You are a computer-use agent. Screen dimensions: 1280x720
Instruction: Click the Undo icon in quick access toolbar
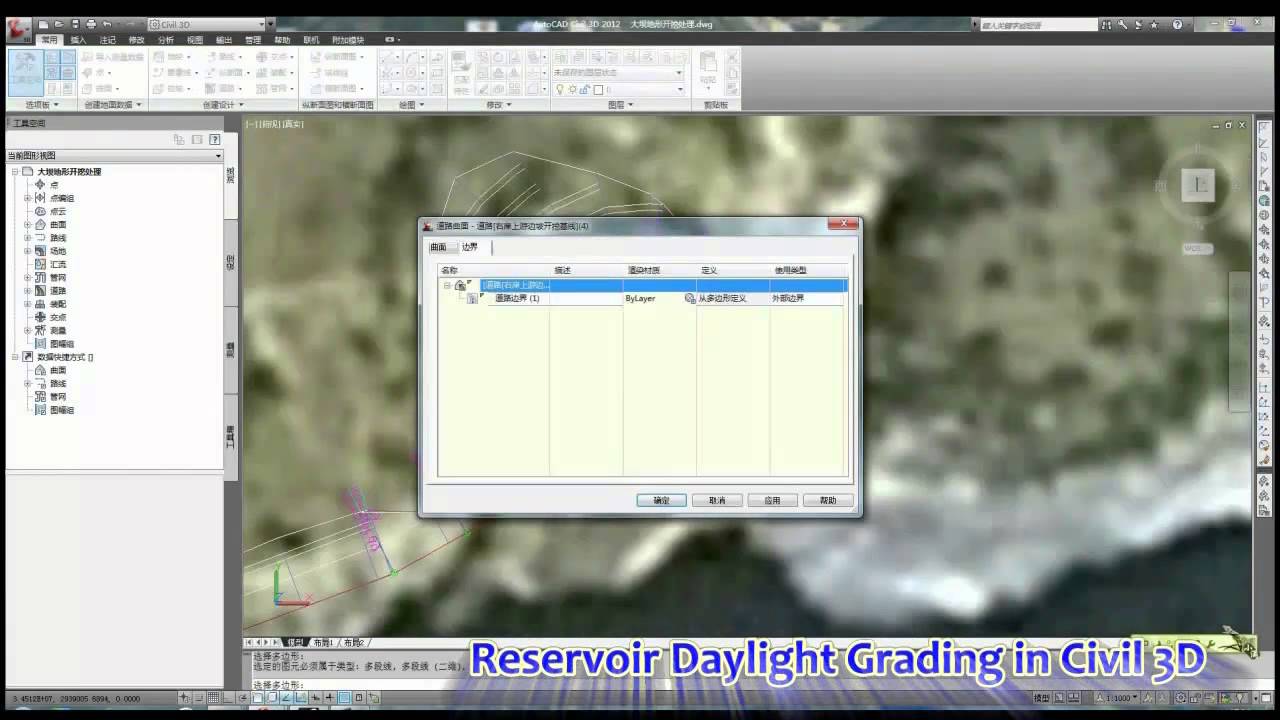coord(106,24)
